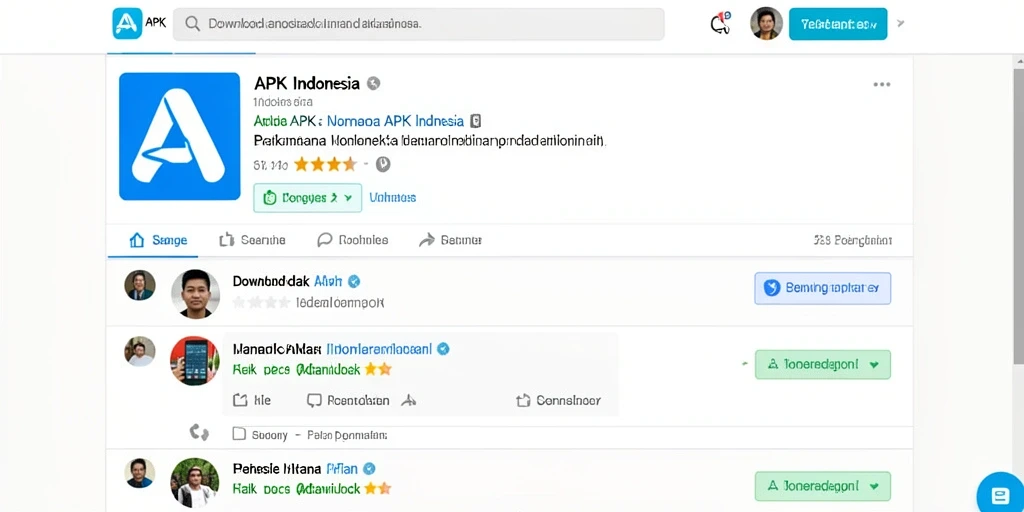Switch to the Roohnles comments tab

coord(353,240)
